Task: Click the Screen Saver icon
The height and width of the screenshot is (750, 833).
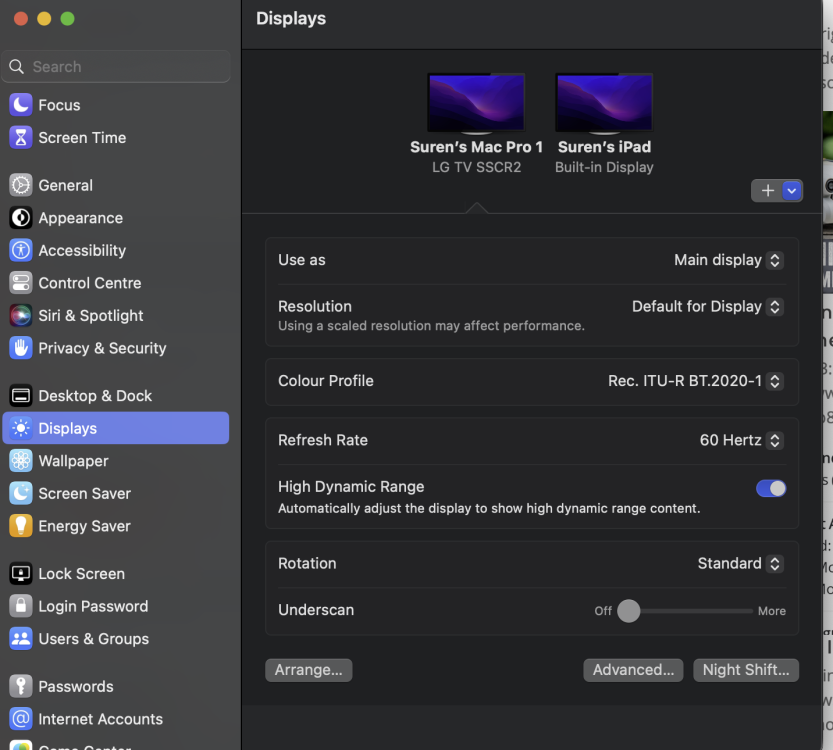Action: (x=21, y=493)
